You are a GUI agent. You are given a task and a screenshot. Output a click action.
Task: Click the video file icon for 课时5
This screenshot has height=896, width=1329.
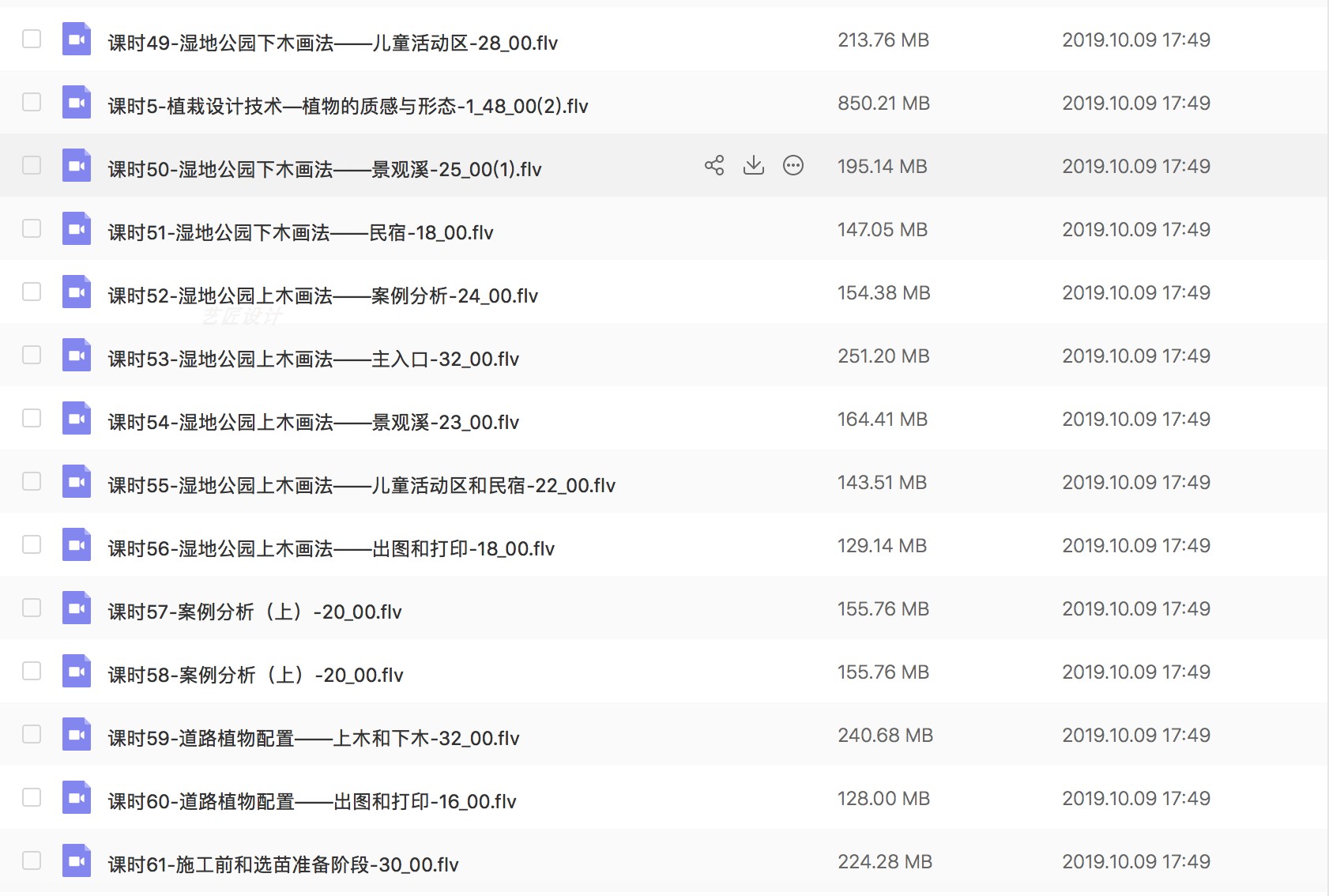click(x=77, y=102)
